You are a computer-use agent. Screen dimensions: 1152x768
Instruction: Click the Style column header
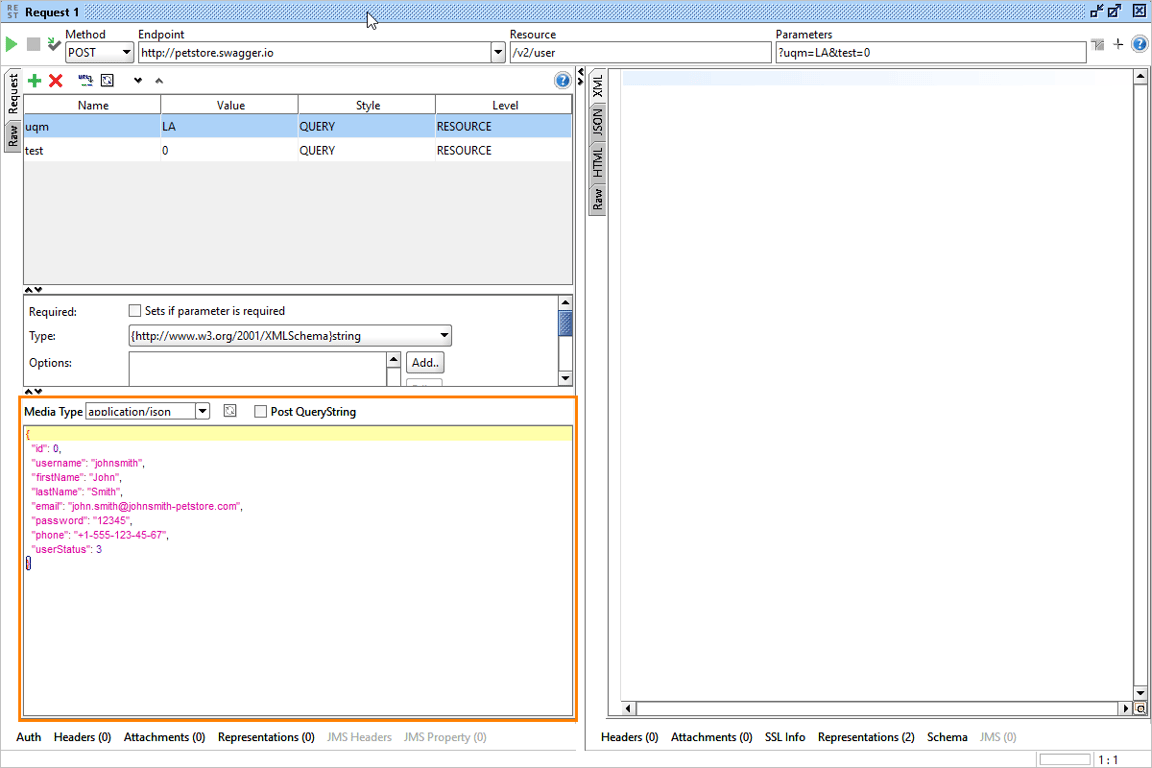point(367,105)
